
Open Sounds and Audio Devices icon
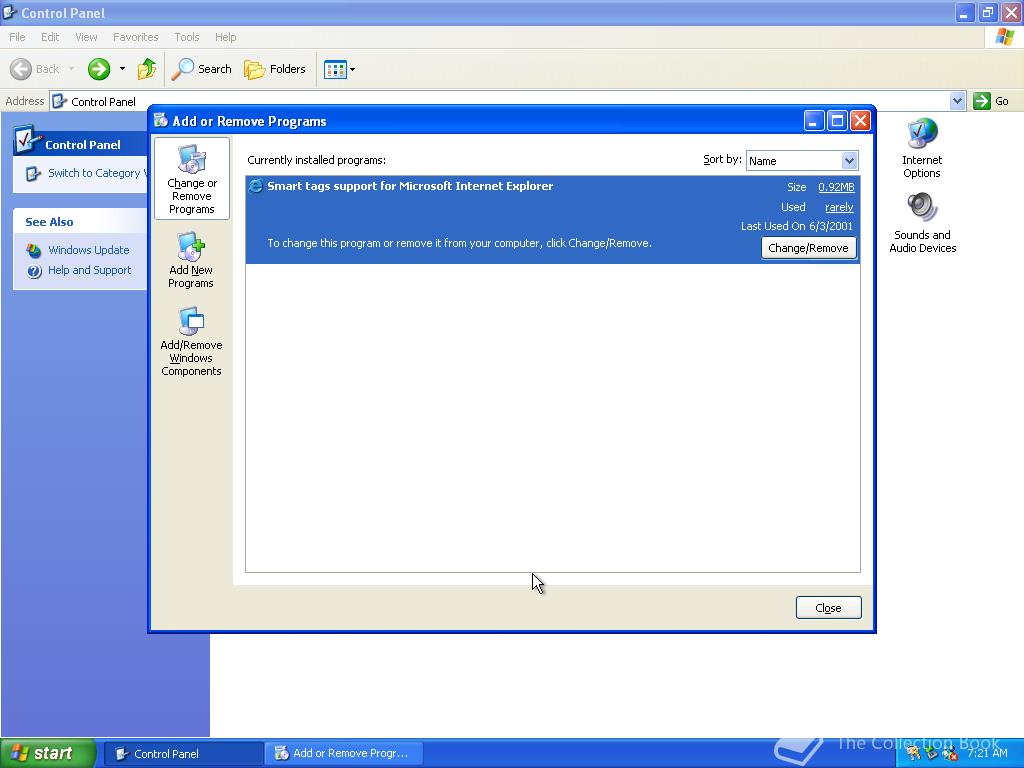pos(922,223)
